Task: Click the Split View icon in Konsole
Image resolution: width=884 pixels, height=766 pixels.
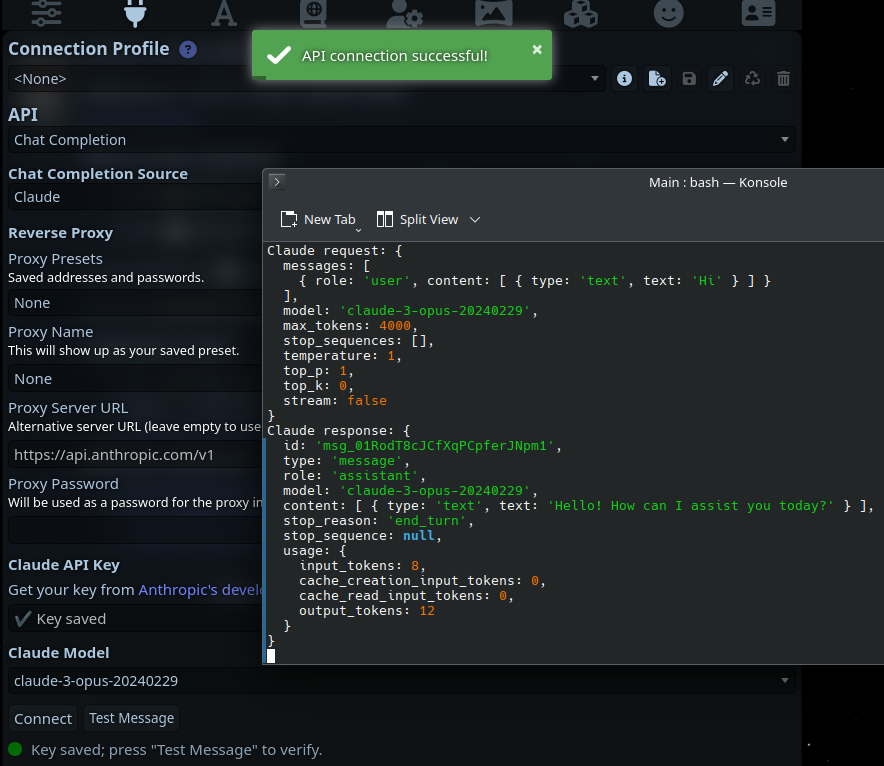Action: coord(384,219)
